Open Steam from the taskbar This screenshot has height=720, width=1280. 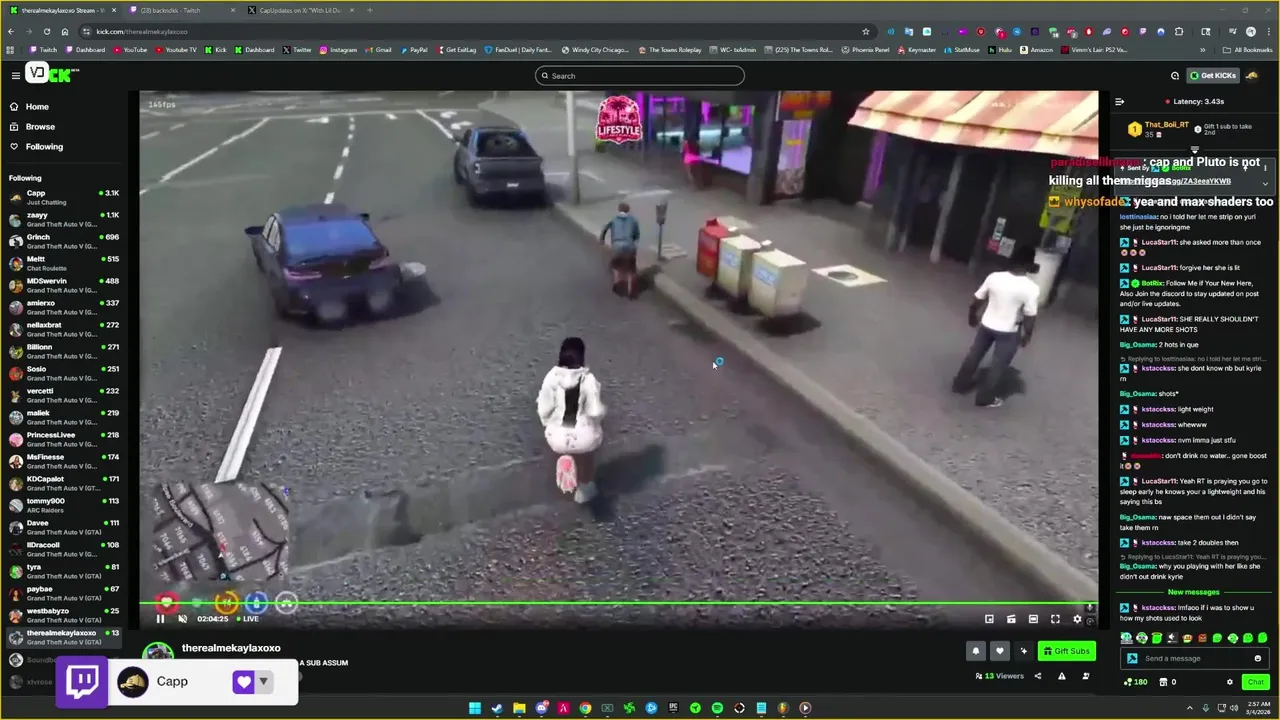[497, 708]
